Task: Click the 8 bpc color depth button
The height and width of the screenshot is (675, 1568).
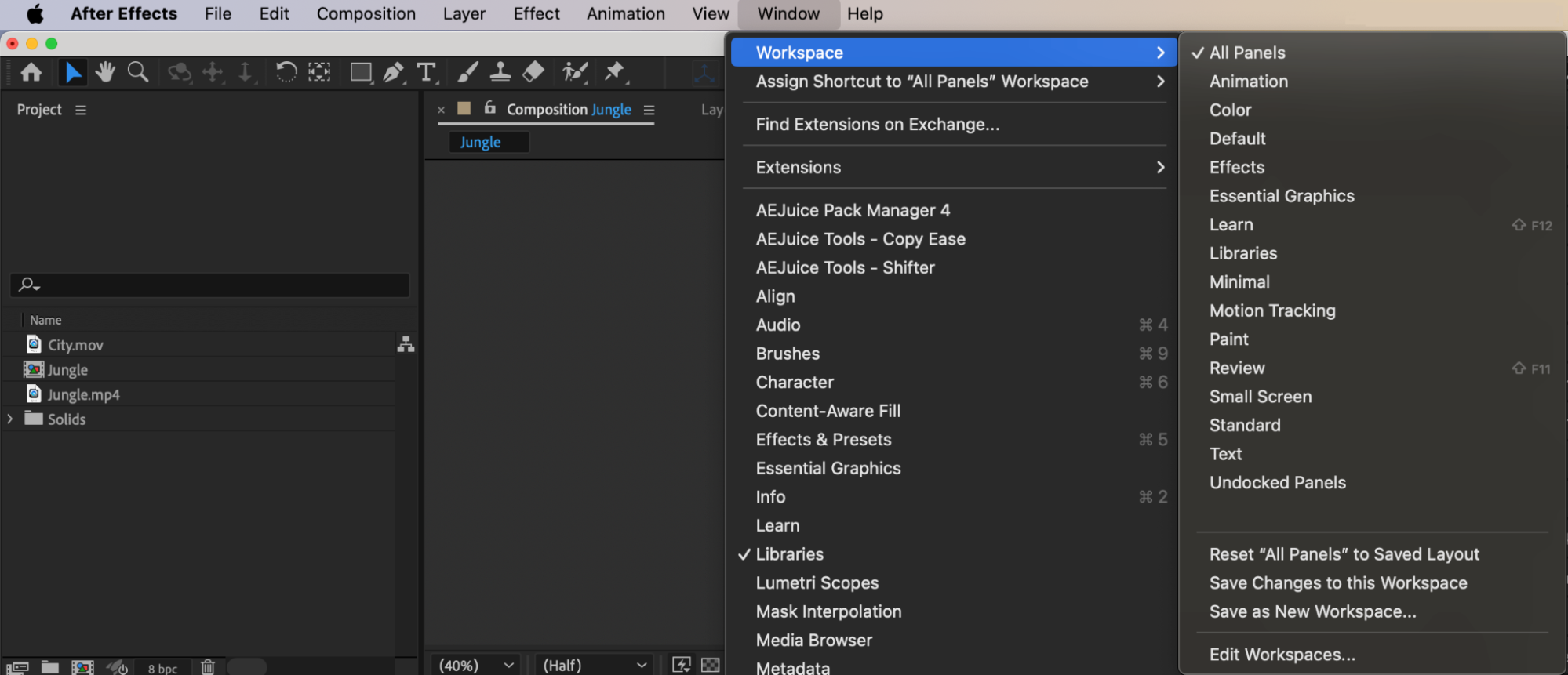Action: pyautogui.click(x=162, y=668)
